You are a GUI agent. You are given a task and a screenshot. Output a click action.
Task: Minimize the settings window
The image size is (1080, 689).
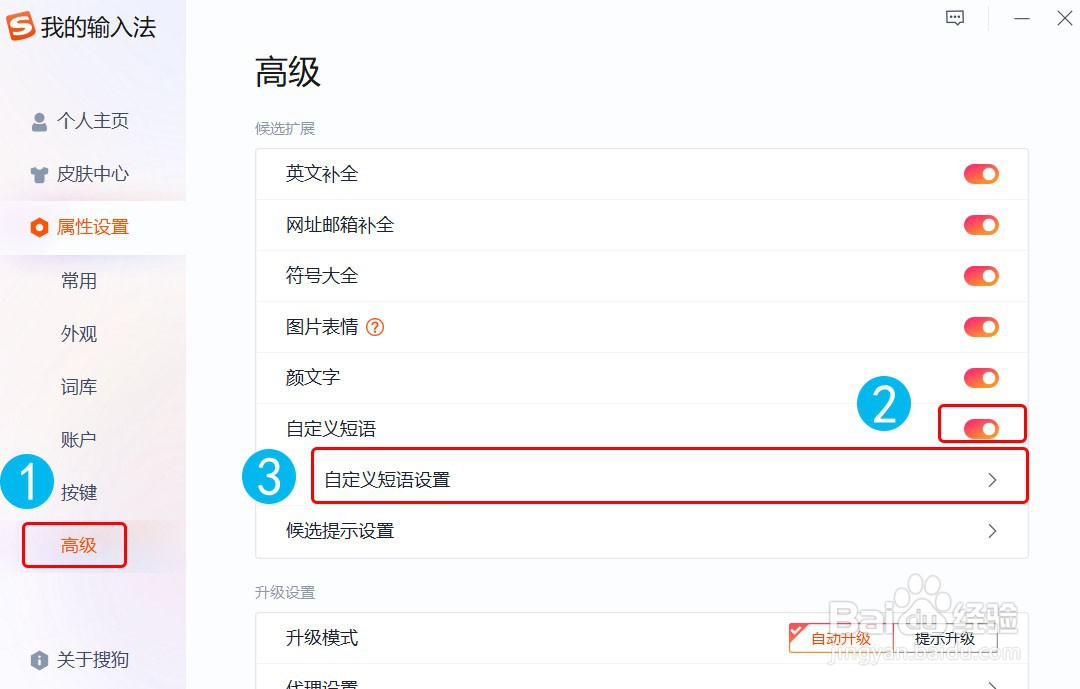pos(1021,18)
